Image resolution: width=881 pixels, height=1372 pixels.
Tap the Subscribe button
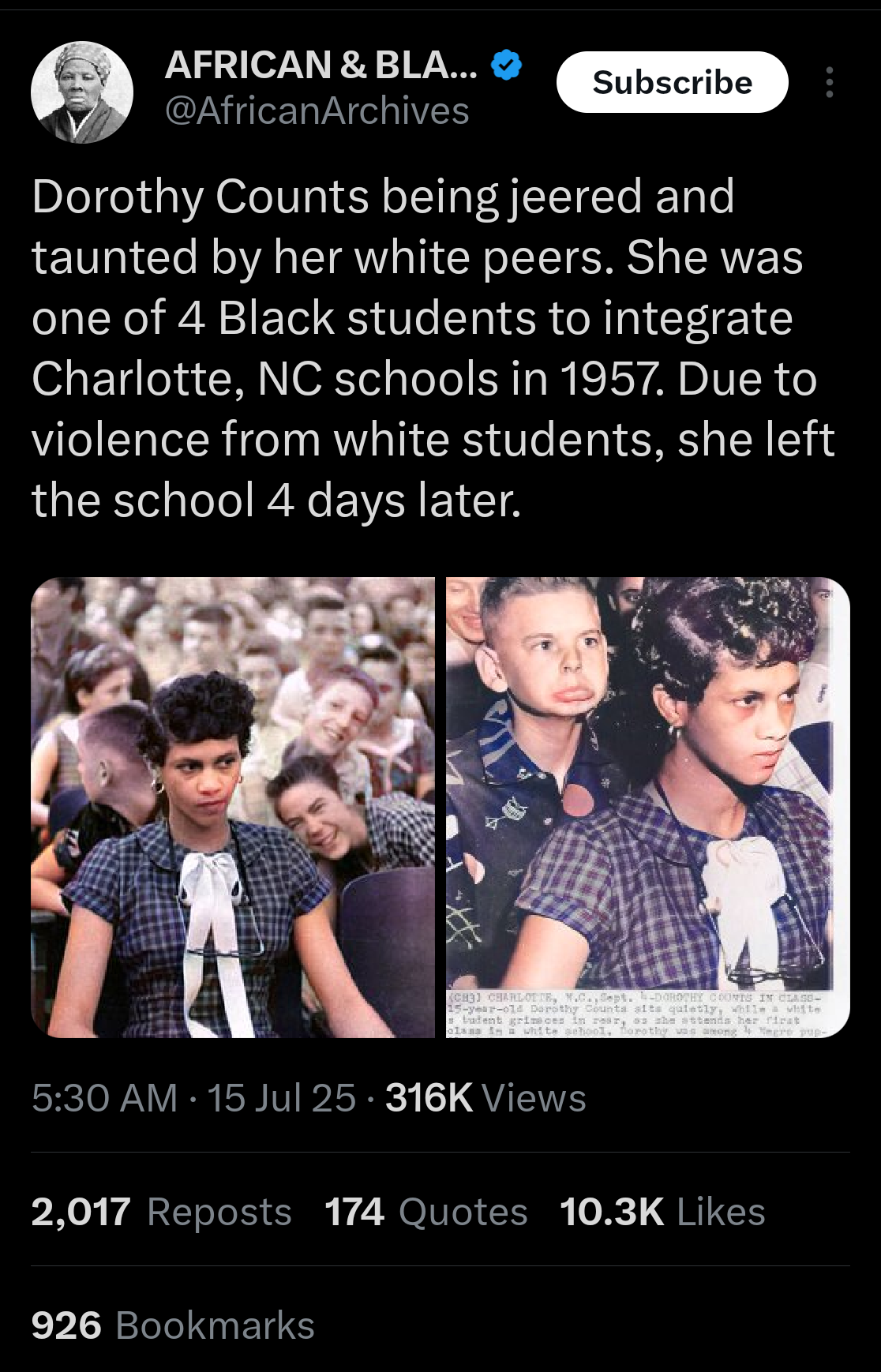[x=673, y=82]
